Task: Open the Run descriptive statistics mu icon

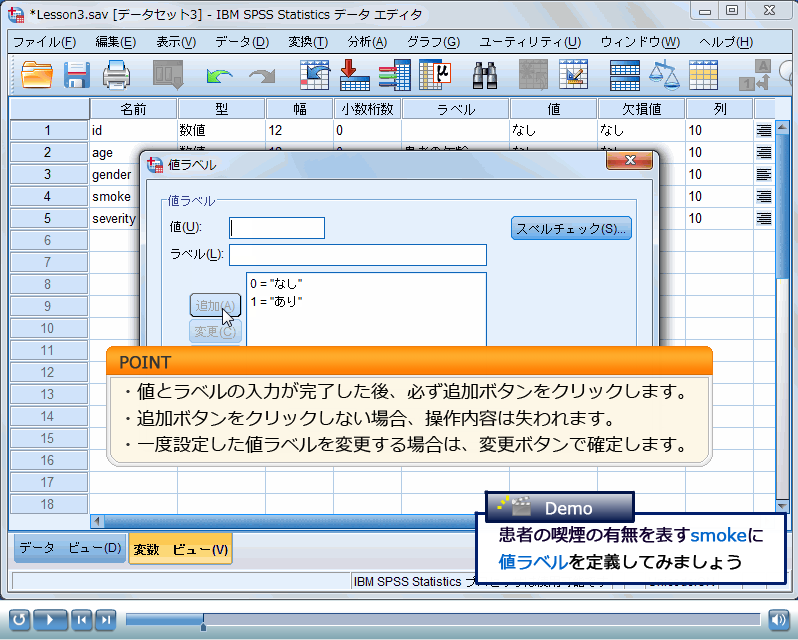Action: point(435,75)
